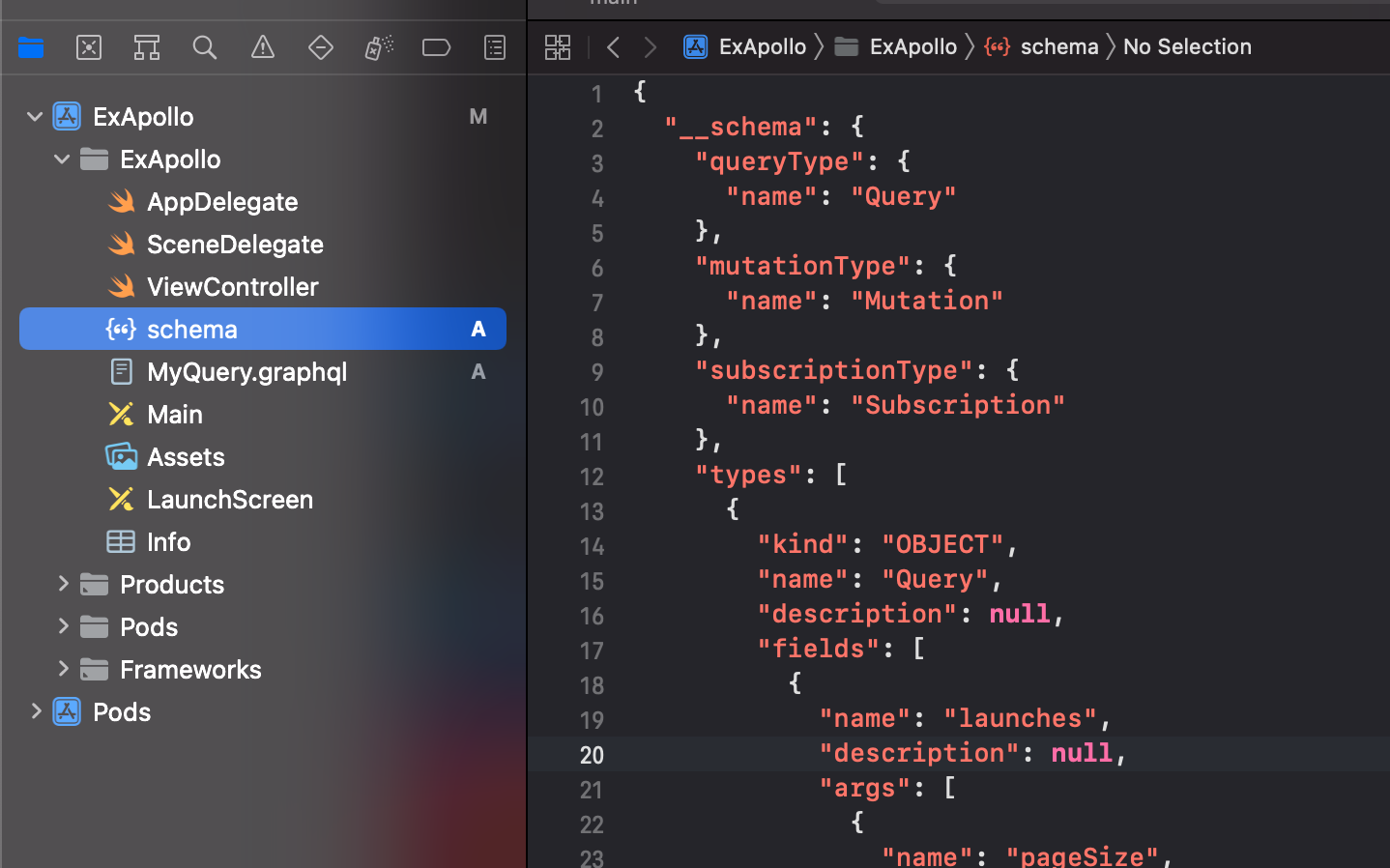
Task: Open LaunchScreen storyboard
Action: tap(230, 500)
